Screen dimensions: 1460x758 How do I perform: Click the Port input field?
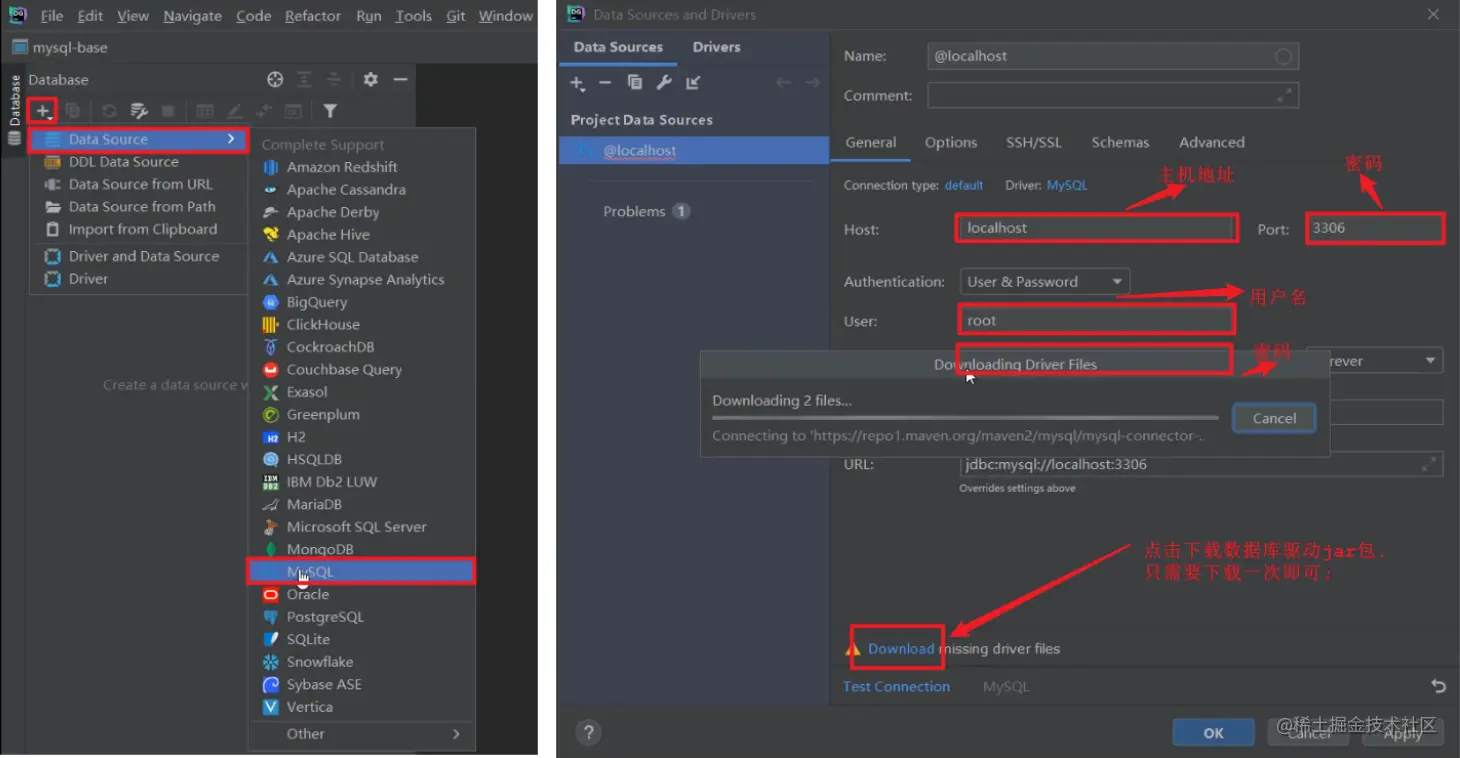1375,228
